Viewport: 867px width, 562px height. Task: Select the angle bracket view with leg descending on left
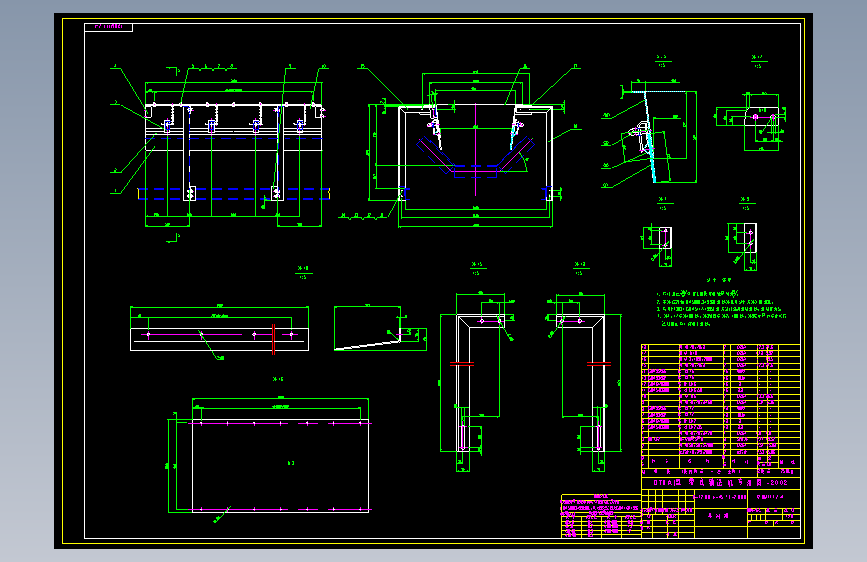pyautogui.click(x=477, y=382)
